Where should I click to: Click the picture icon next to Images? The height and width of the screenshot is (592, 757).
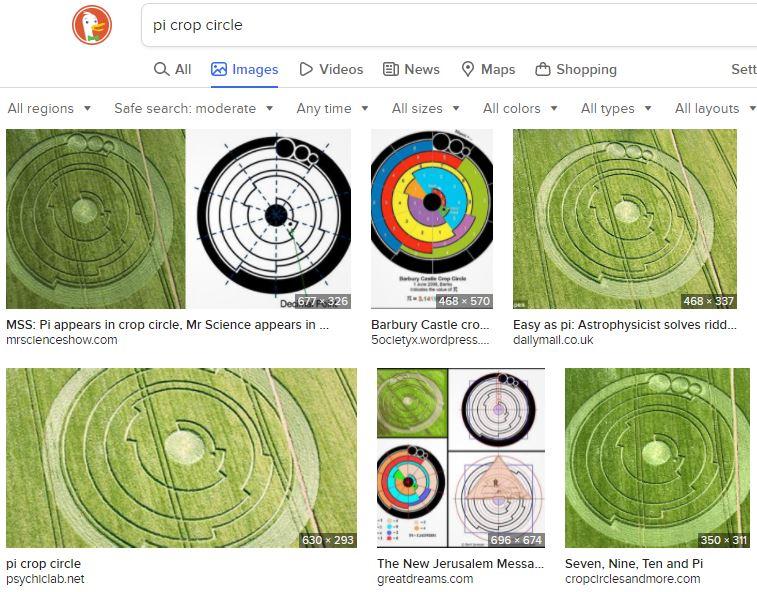[219, 69]
